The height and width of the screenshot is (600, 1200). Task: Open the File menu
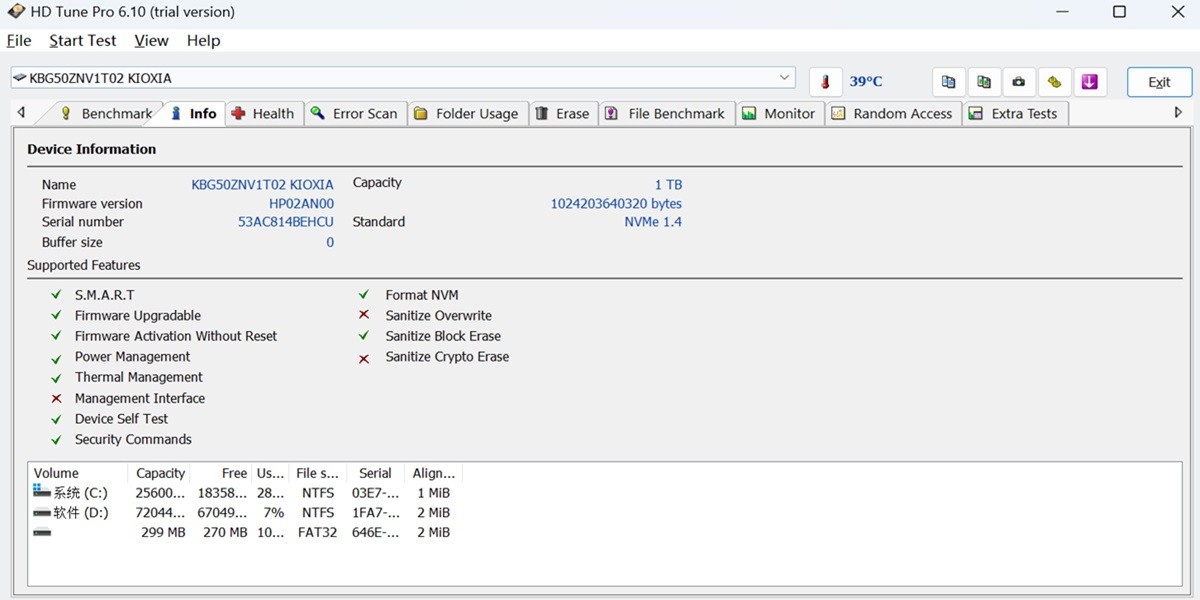coord(19,41)
